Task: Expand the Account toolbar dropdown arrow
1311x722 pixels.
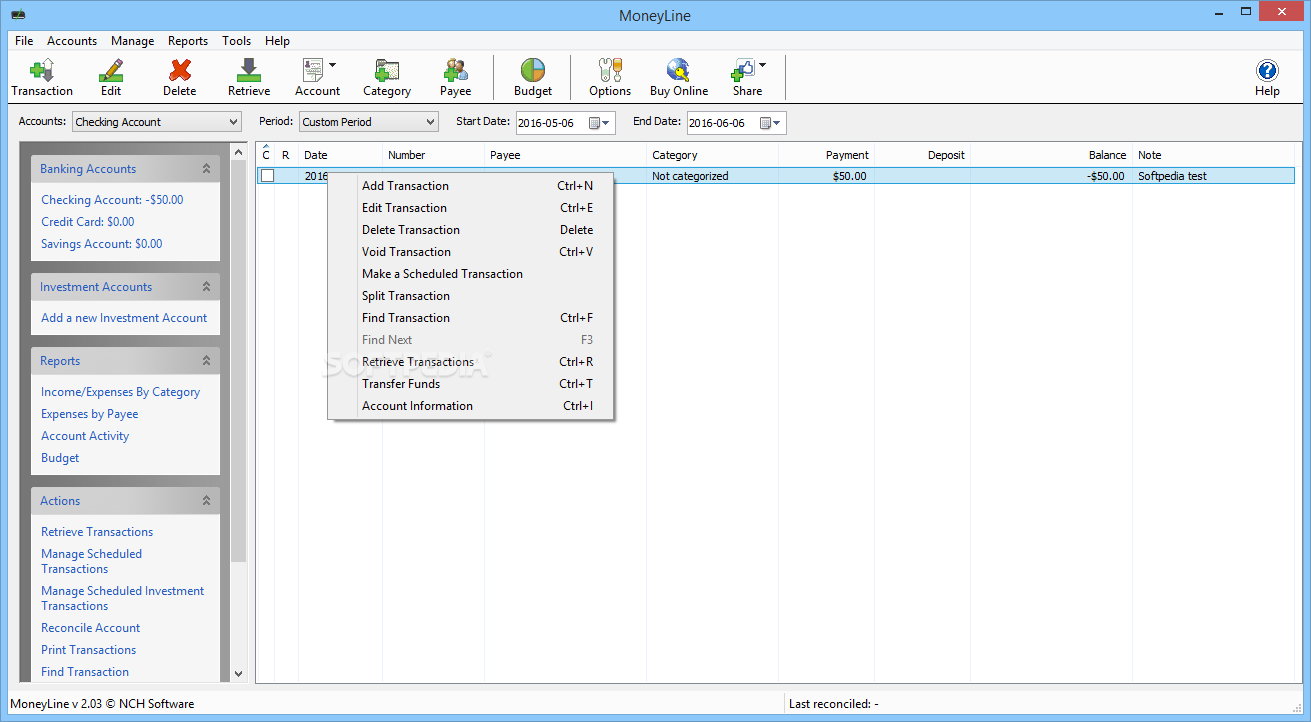Action: coord(333,65)
